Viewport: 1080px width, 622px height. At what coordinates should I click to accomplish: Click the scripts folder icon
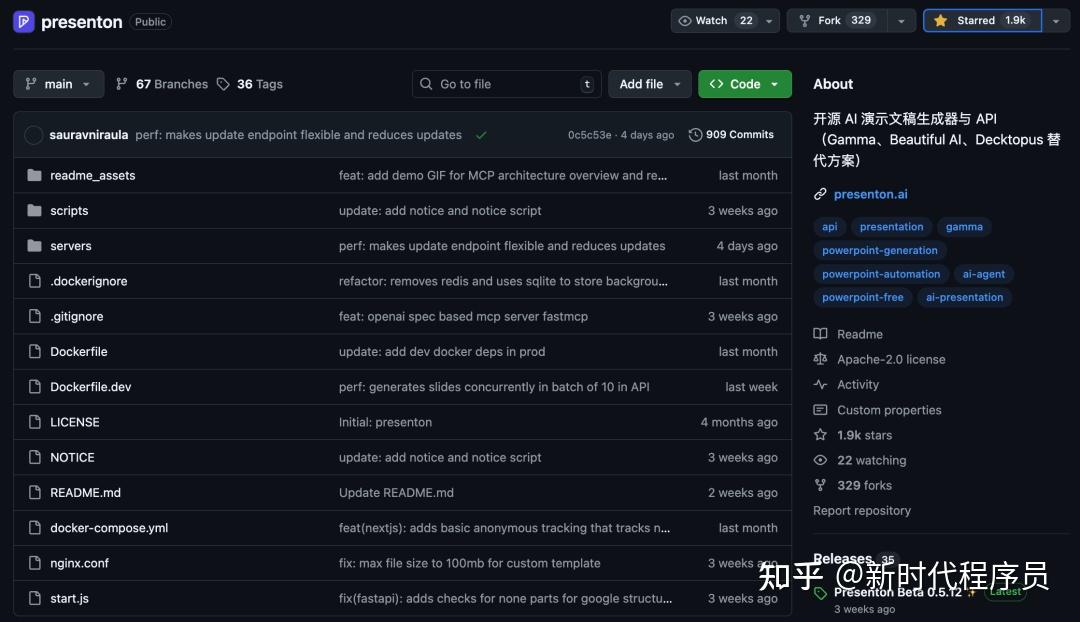tap(34, 210)
